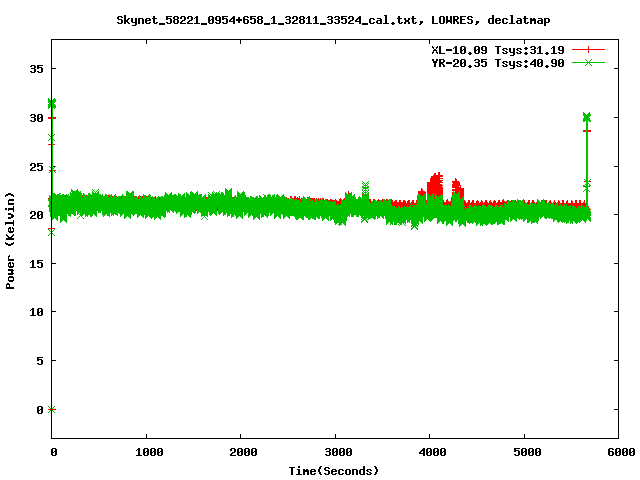Click the y-axis tick label 5
The width and height of the screenshot is (640, 480).
[x=40, y=361]
